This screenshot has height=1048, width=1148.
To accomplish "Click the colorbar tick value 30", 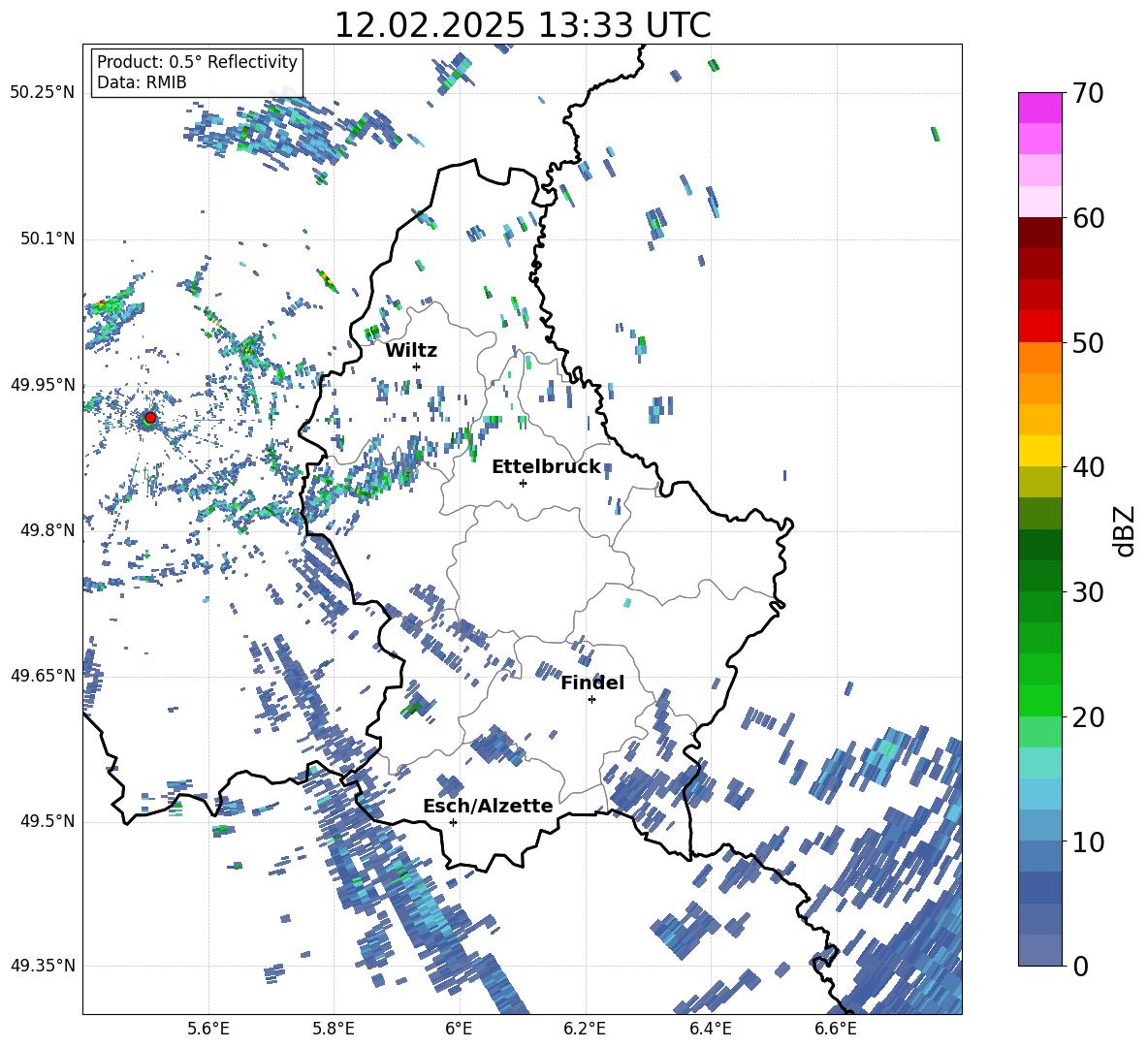I will (x=1088, y=592).
